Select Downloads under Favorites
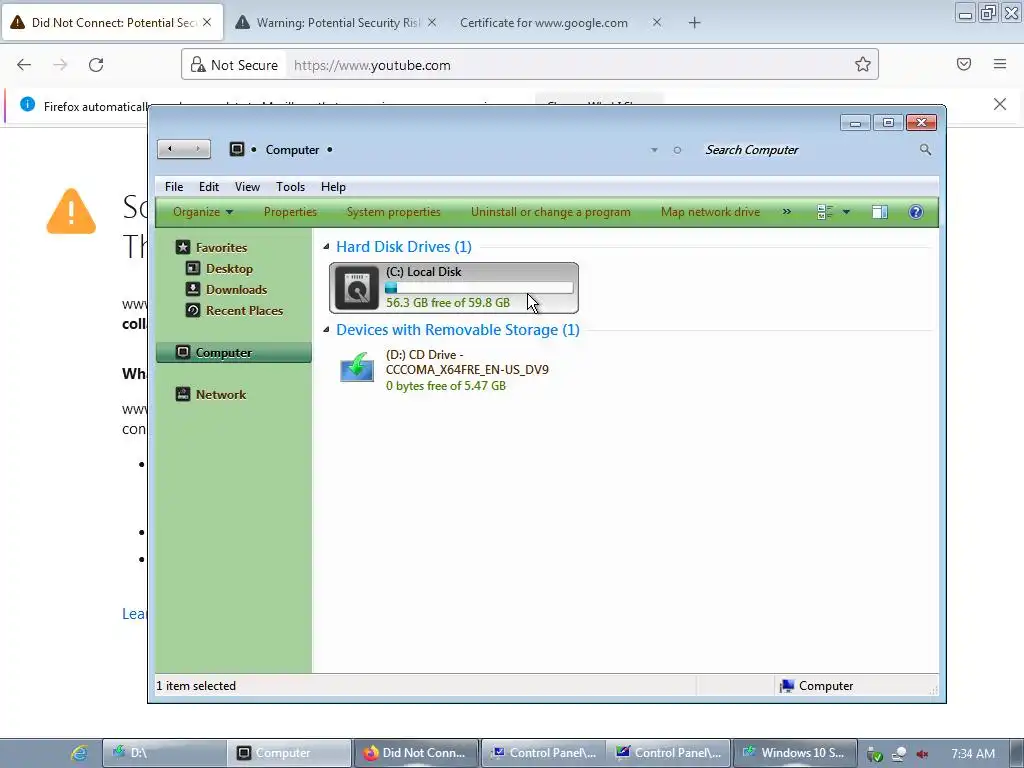This screenshot has height=768, width=1024. tap(236, 289)
